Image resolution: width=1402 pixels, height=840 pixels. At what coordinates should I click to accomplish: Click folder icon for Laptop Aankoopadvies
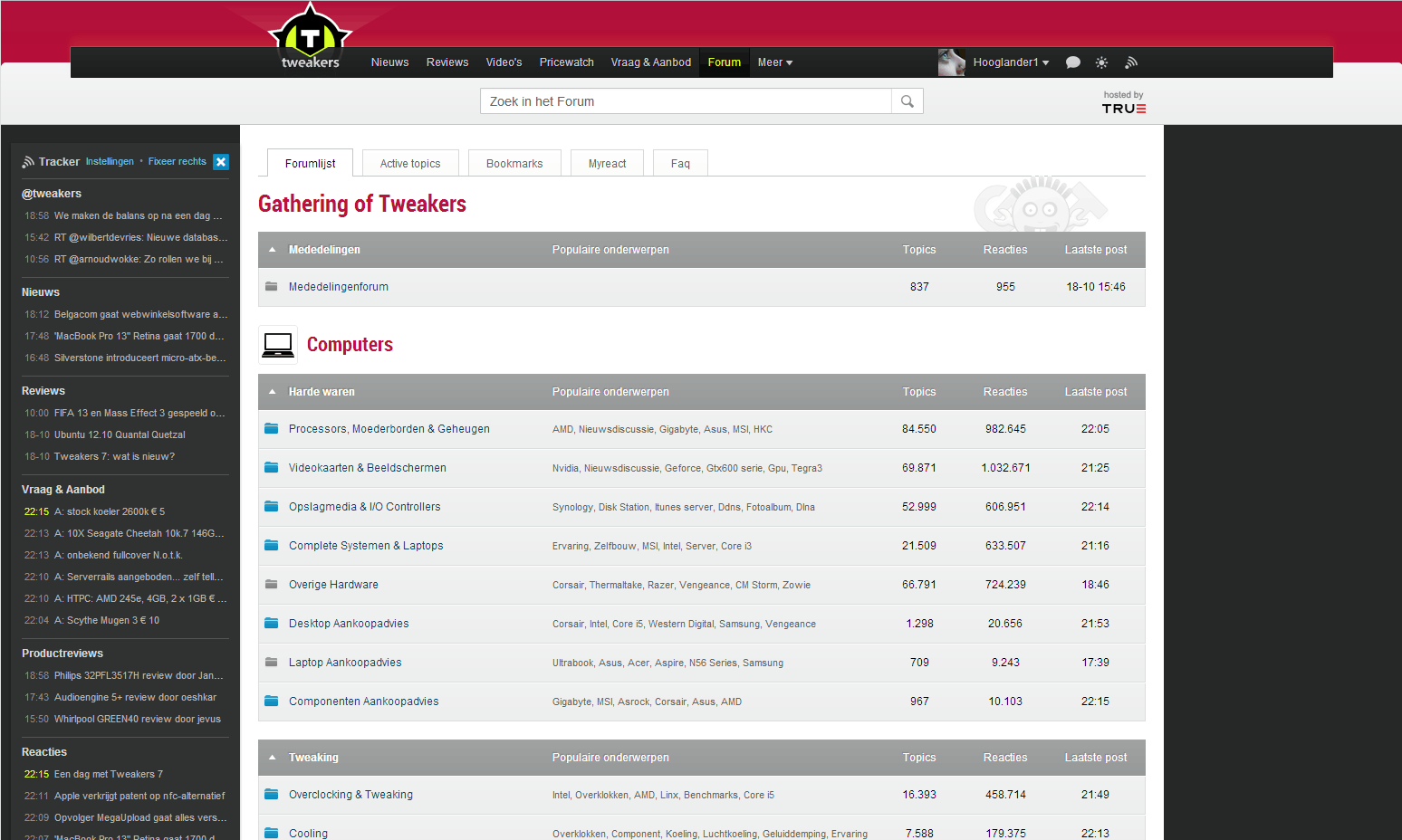click(271, 662)
